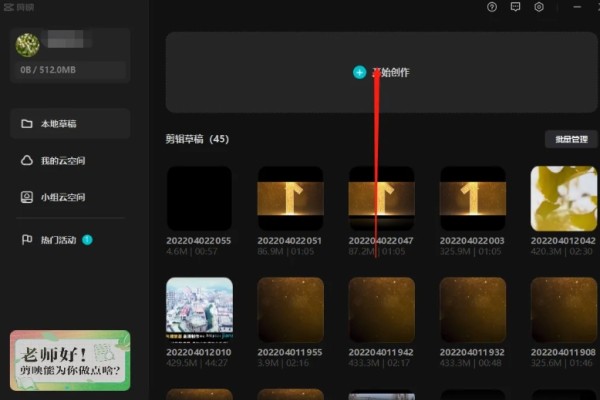Image resolution: width=600 pixels, height=400 pixels.
Task: Open draft thumbnail 202204011932
Action: point(473,310)
